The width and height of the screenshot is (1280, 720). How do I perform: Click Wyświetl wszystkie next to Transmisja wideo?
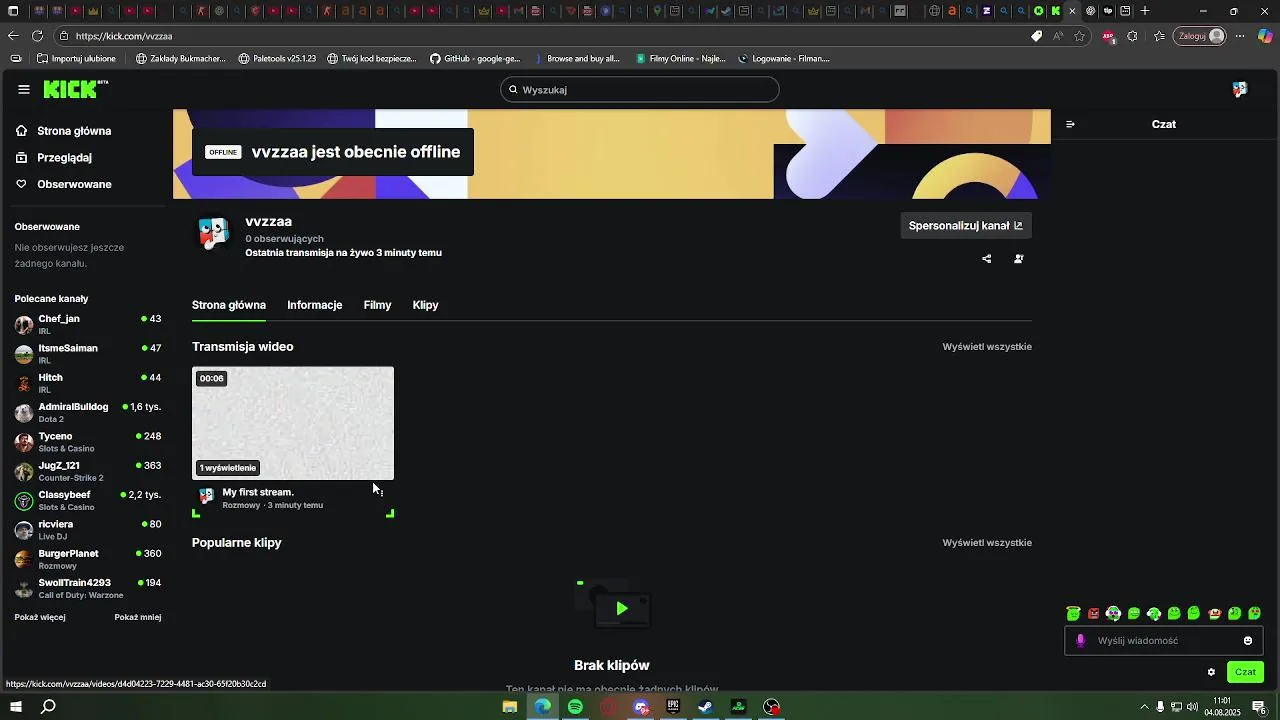tap(987, 347)
